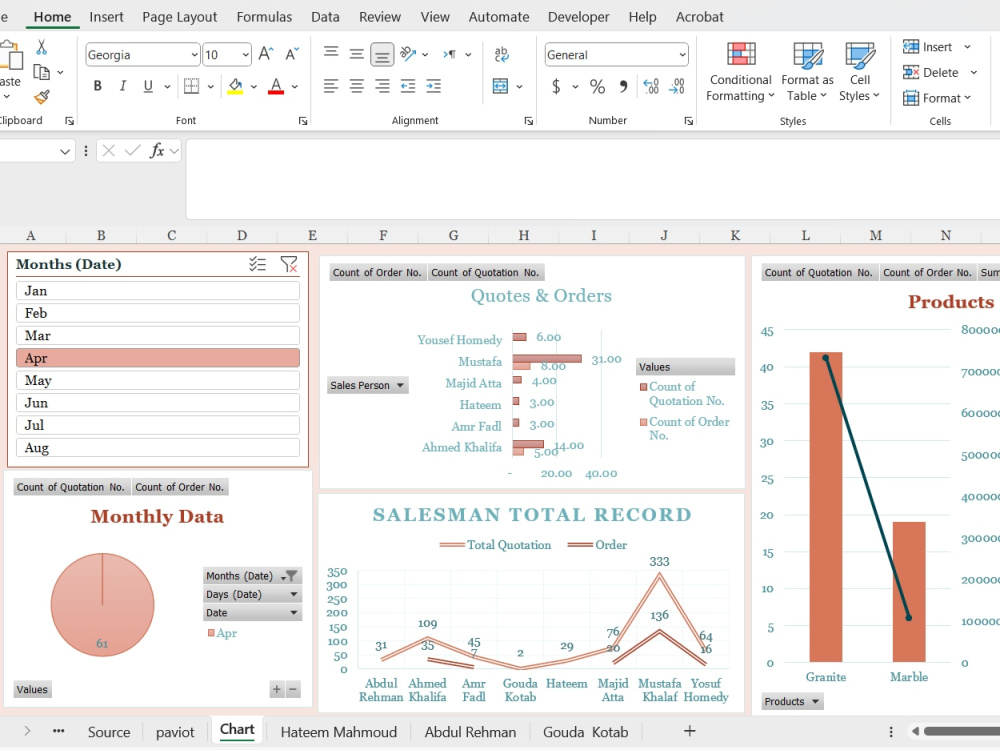Click Increase Font Size icon

point(266,54)
